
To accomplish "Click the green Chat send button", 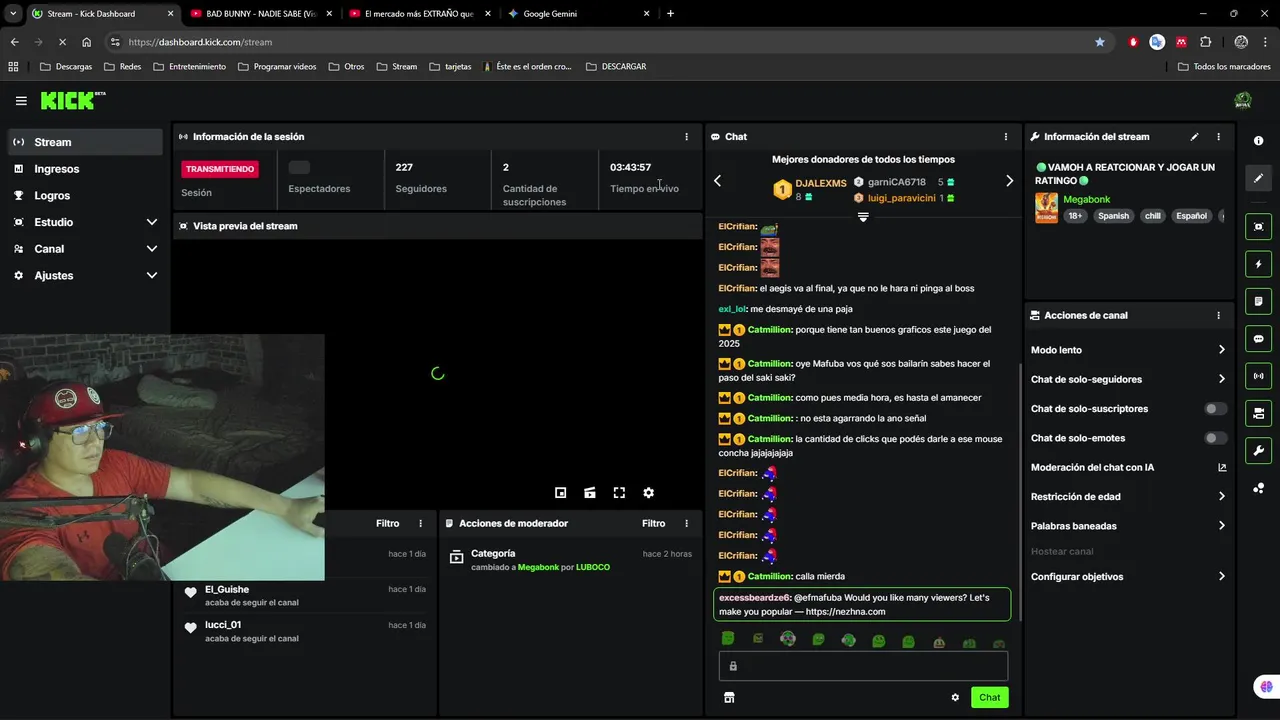I will (989, 697).
